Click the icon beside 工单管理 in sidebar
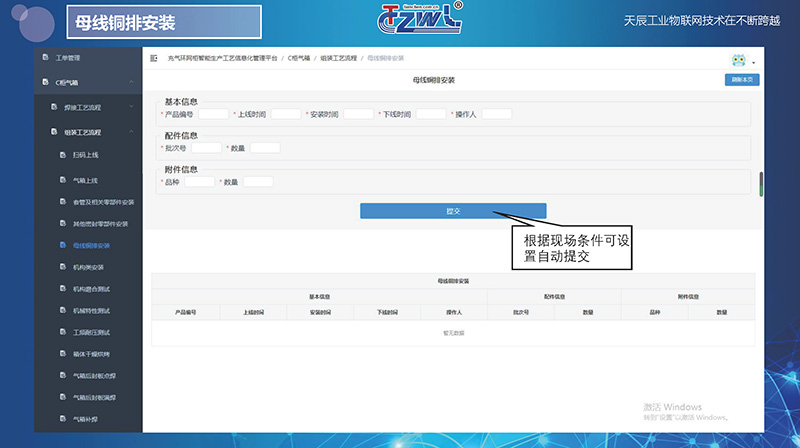The height and width of the screenshot is (448, 800). [x=45, y=57]
